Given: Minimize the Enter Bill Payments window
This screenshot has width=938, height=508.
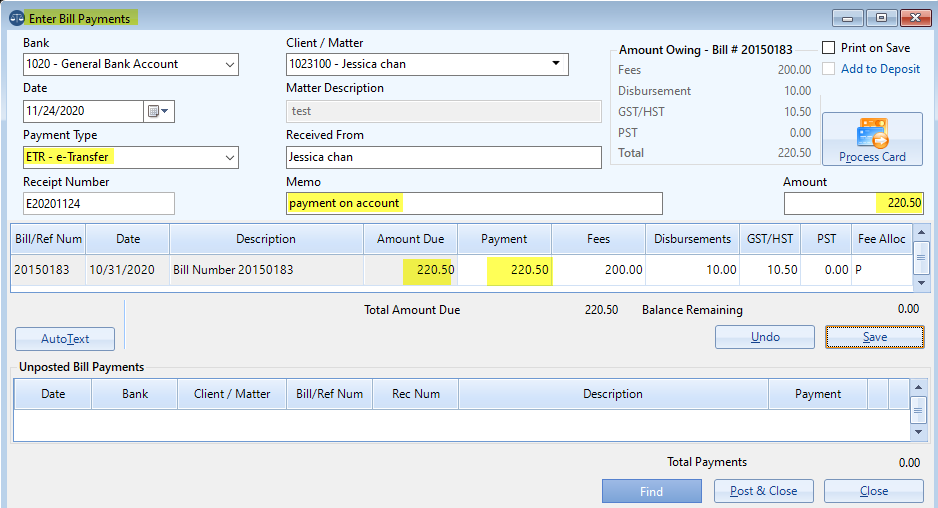Looking at the screenshot, I should (x=848, y=18).
